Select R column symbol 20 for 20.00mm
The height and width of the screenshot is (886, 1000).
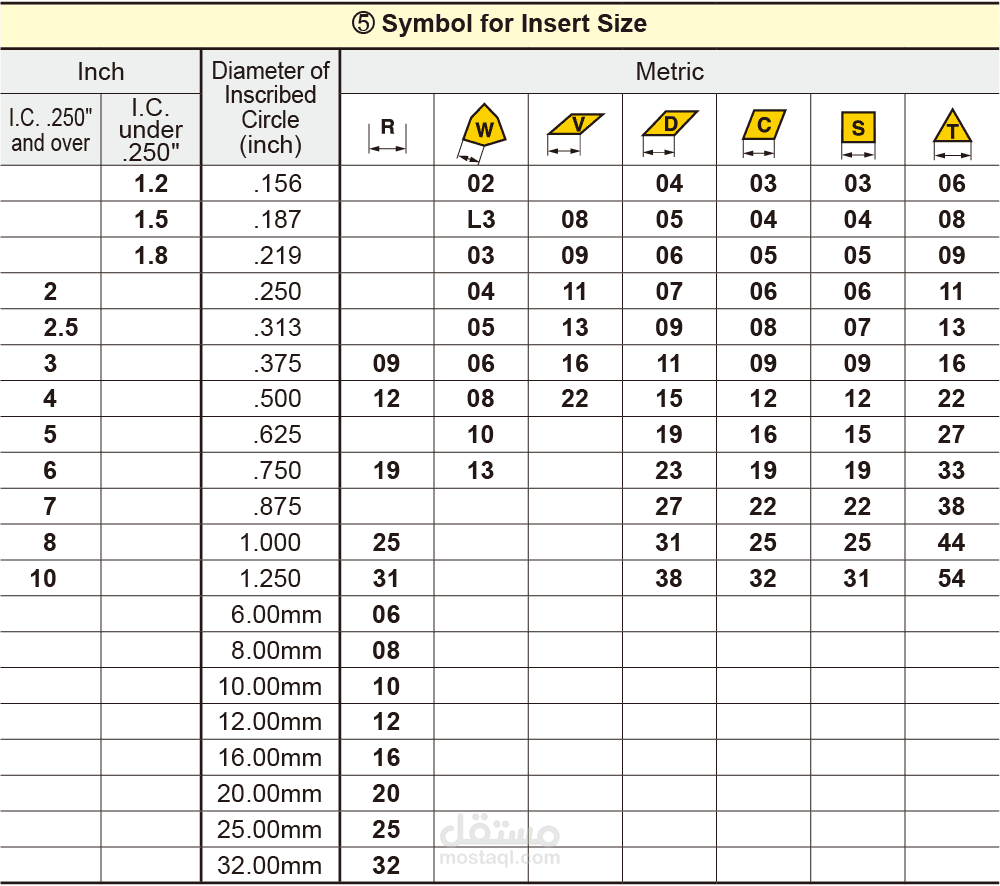click(x=386, y=794)
